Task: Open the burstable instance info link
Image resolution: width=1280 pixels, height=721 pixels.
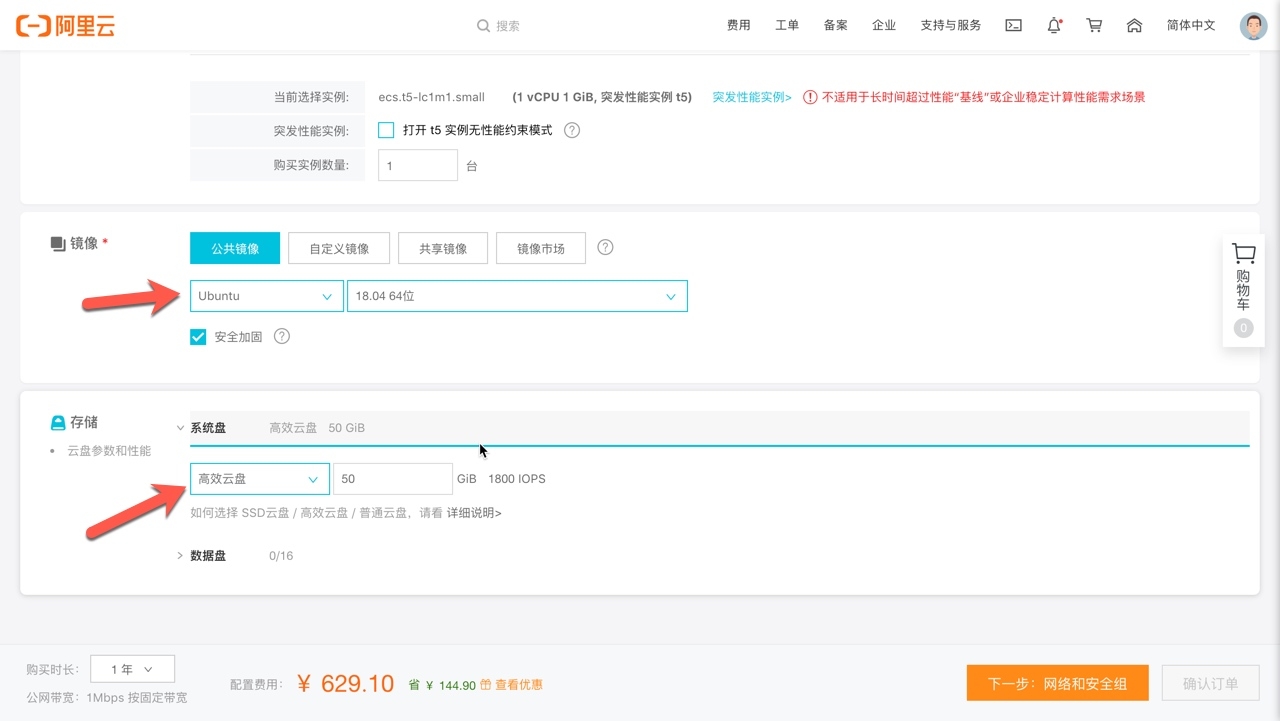Action: (751, 97)
